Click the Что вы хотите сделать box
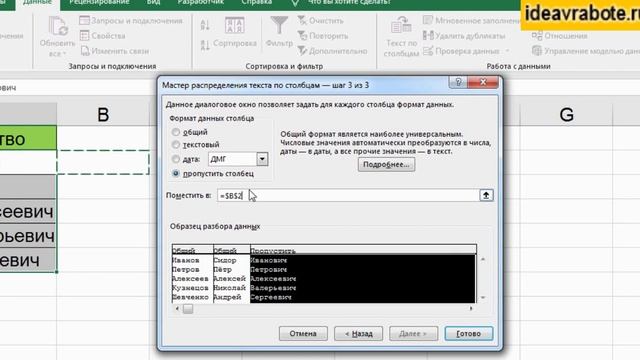This screenshot has height=360, width=640. click(x=349, y=3)
